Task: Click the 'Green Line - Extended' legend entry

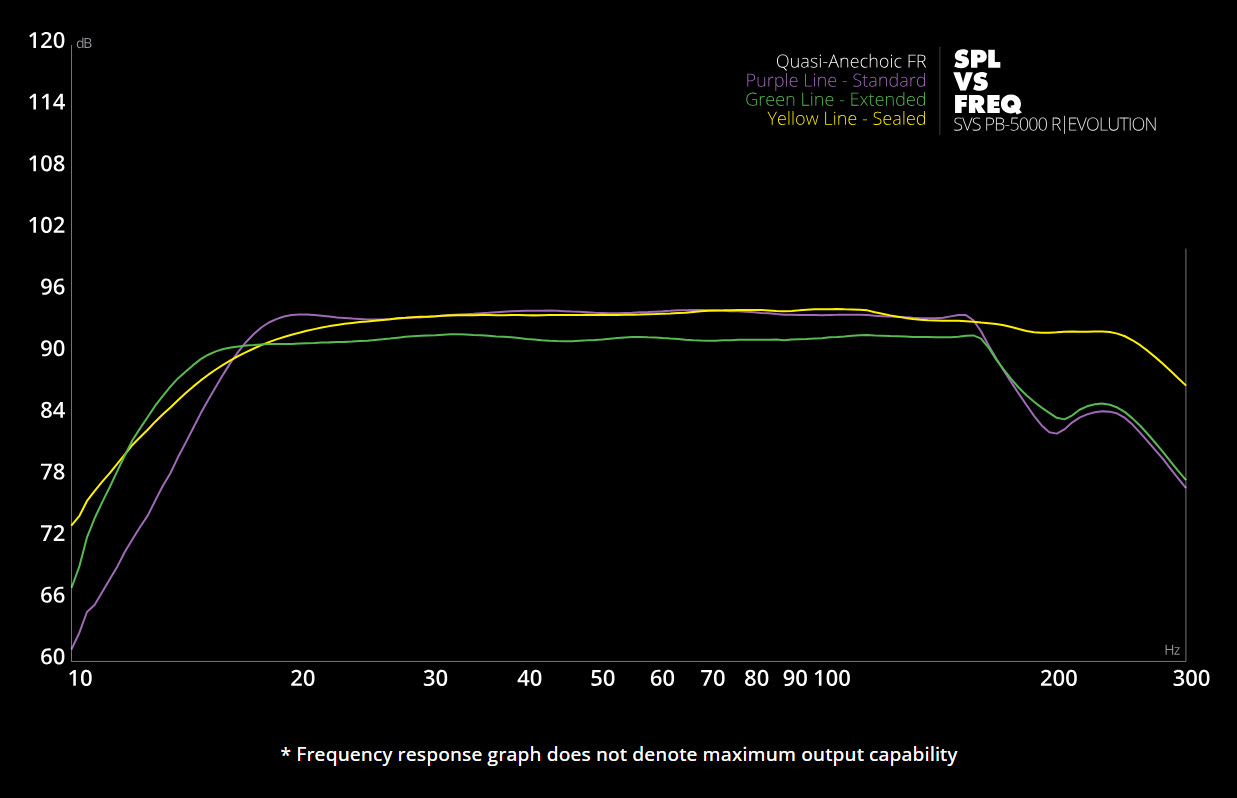Action: click(835, 100)
